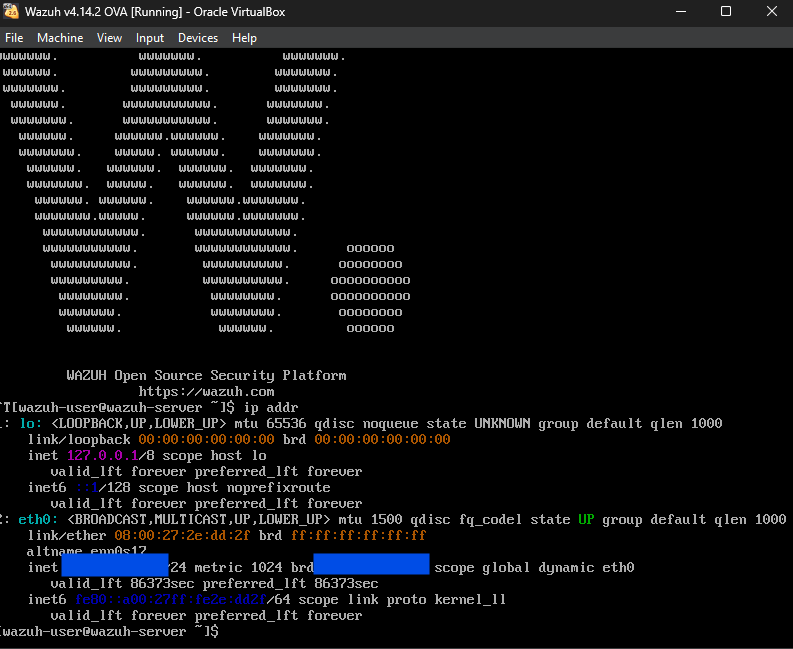The image size is (793, 649).
Task: Open the Input menu
Action: pos(150,38)
